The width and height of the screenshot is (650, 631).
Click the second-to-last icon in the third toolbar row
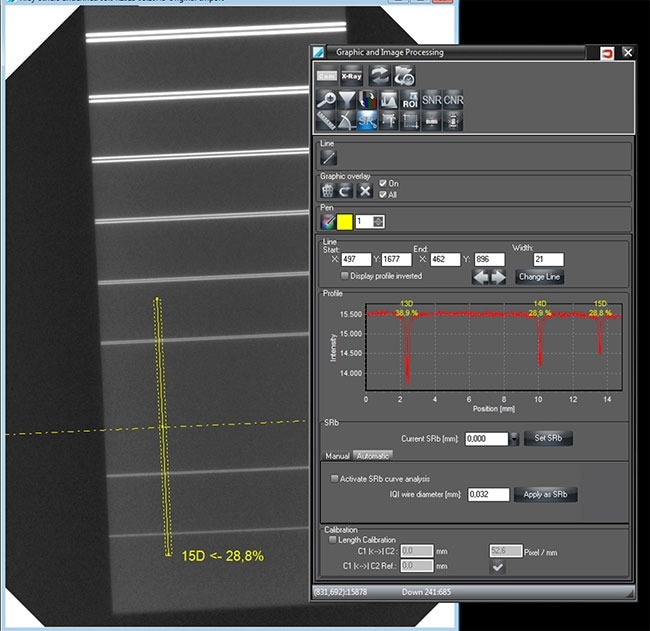pyautogui.click(x=432, y=121)
